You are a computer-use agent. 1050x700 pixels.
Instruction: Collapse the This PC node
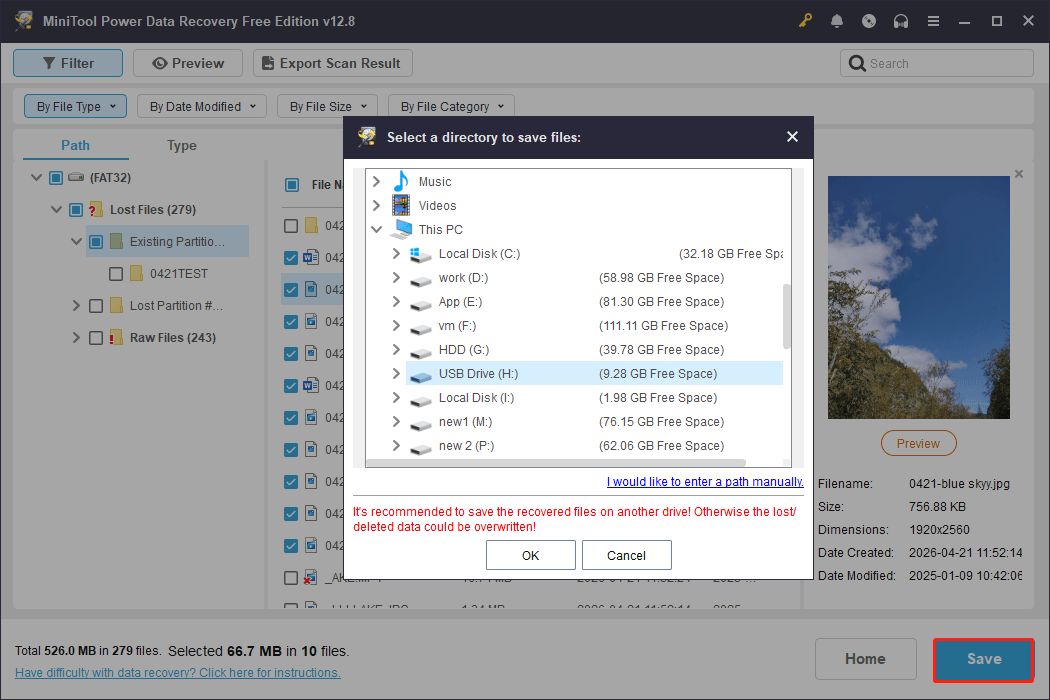pos(376,229)
